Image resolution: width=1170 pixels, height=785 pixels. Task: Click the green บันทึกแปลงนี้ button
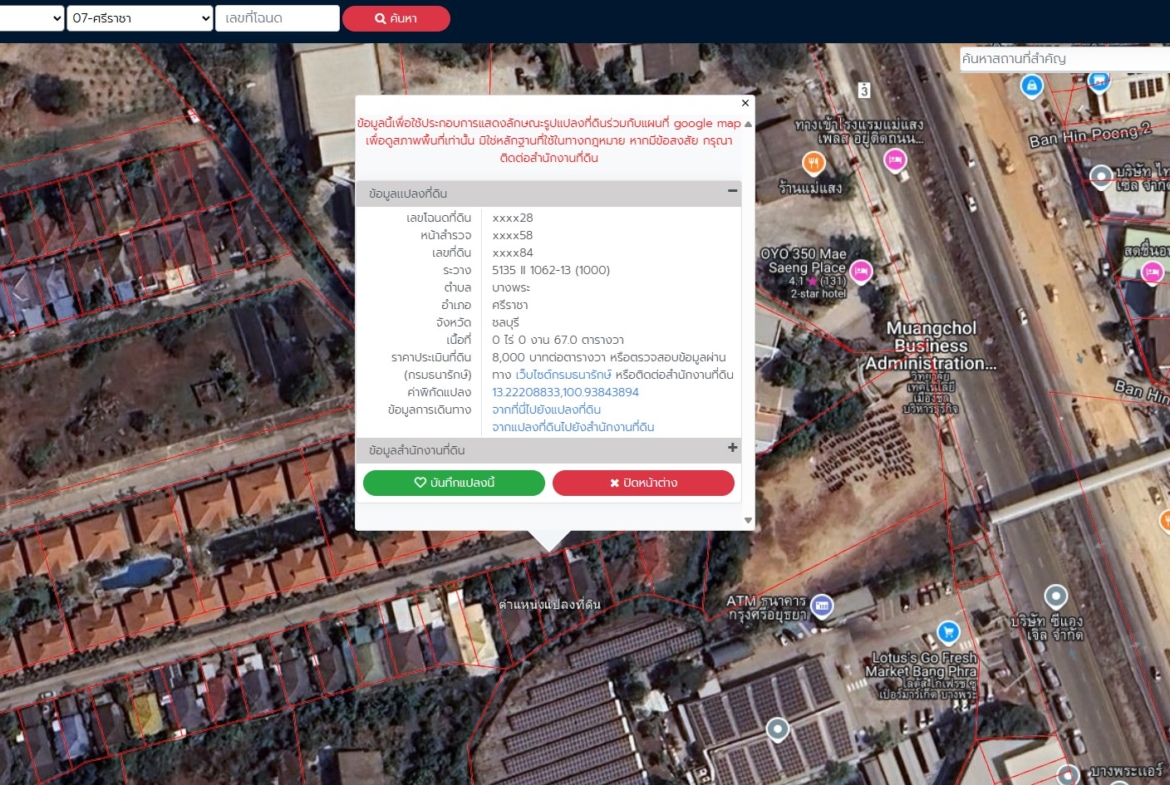(454, 483)
